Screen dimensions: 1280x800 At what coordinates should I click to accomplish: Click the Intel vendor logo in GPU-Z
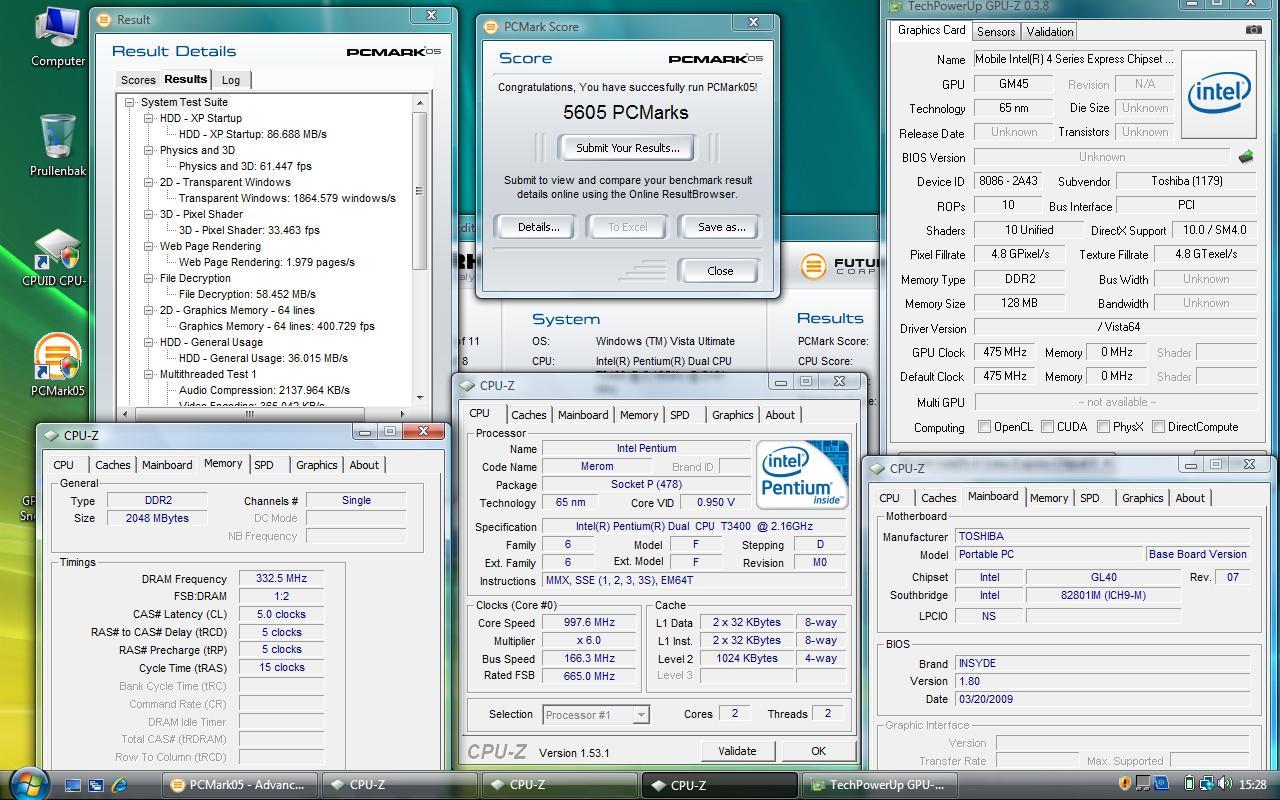1219,94
